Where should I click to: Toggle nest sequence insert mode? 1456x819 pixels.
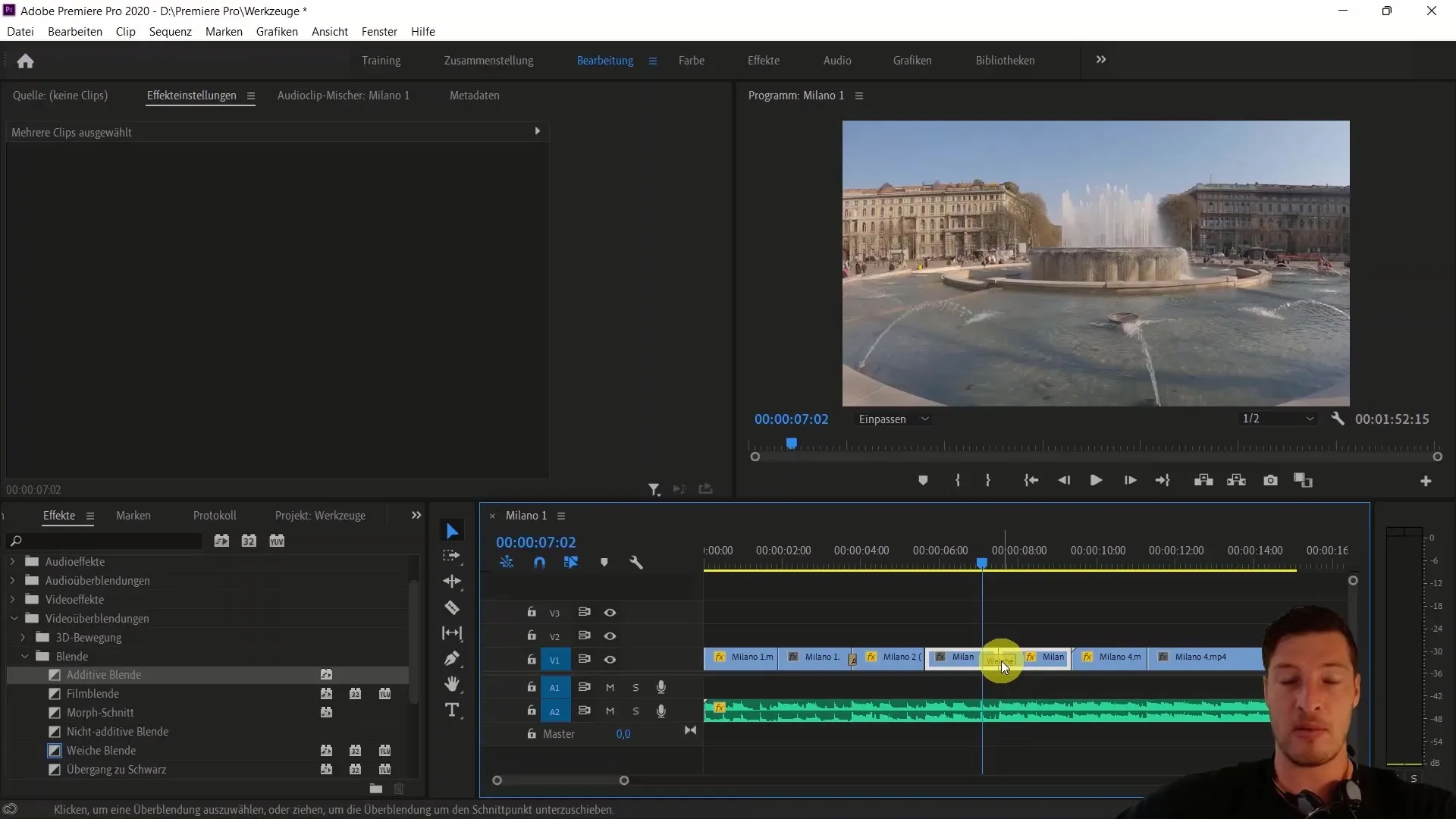(x=507, y=563)
